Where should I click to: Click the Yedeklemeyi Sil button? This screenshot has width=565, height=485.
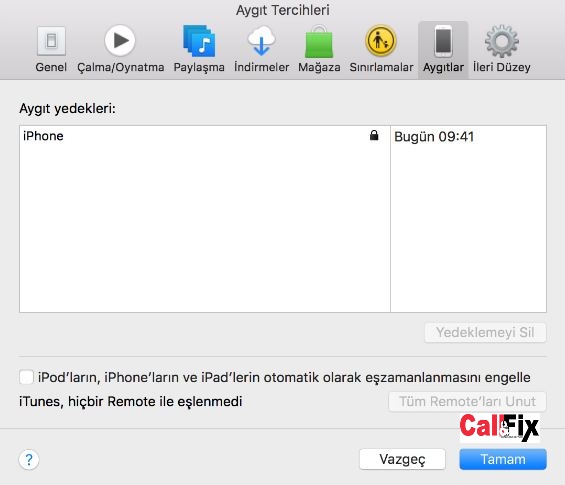(485, 333)
